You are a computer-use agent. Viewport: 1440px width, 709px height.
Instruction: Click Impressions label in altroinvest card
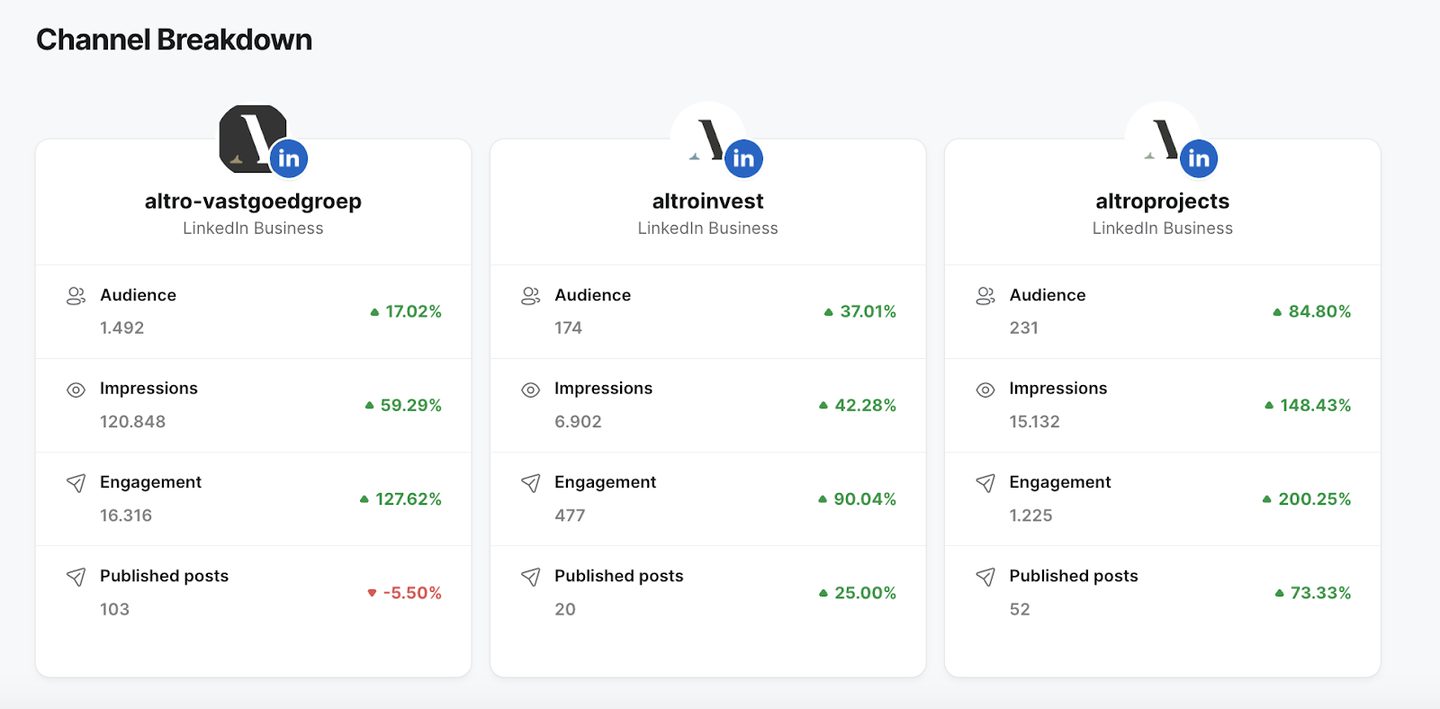[x=603, y=389]
